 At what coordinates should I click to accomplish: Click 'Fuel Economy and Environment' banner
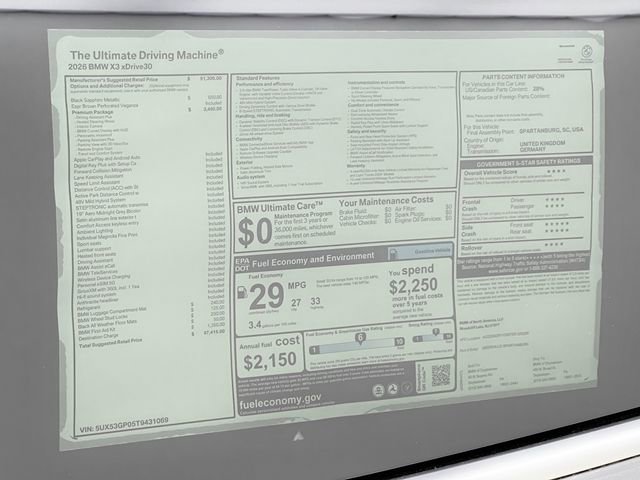[x=313, y=260]
